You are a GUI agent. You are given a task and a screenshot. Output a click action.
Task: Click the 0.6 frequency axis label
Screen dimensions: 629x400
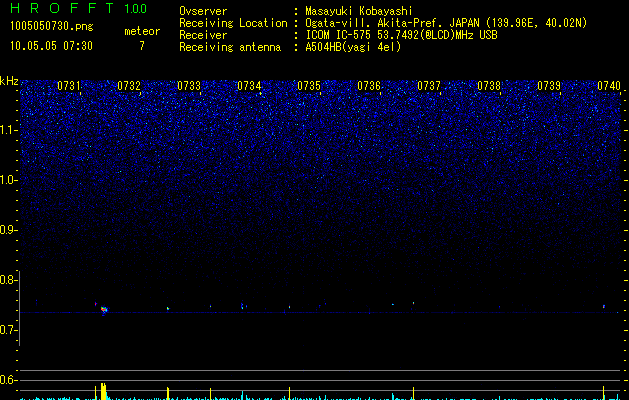pos(10,380)
